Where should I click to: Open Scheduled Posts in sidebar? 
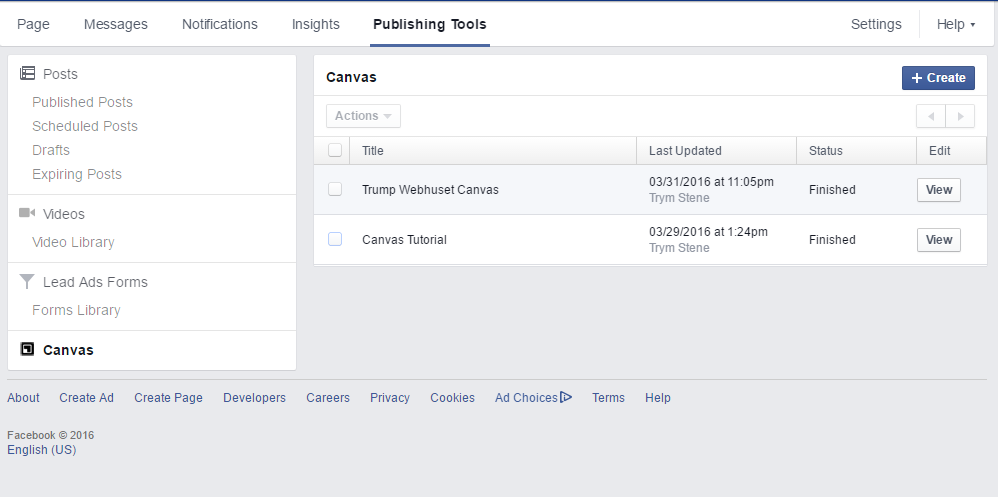[x=85, y=126]
